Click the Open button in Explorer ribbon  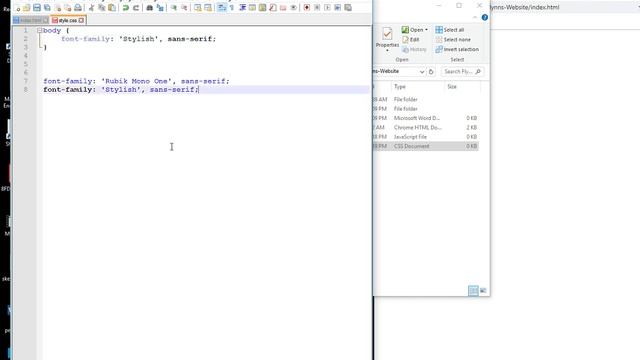pos(412,30)
